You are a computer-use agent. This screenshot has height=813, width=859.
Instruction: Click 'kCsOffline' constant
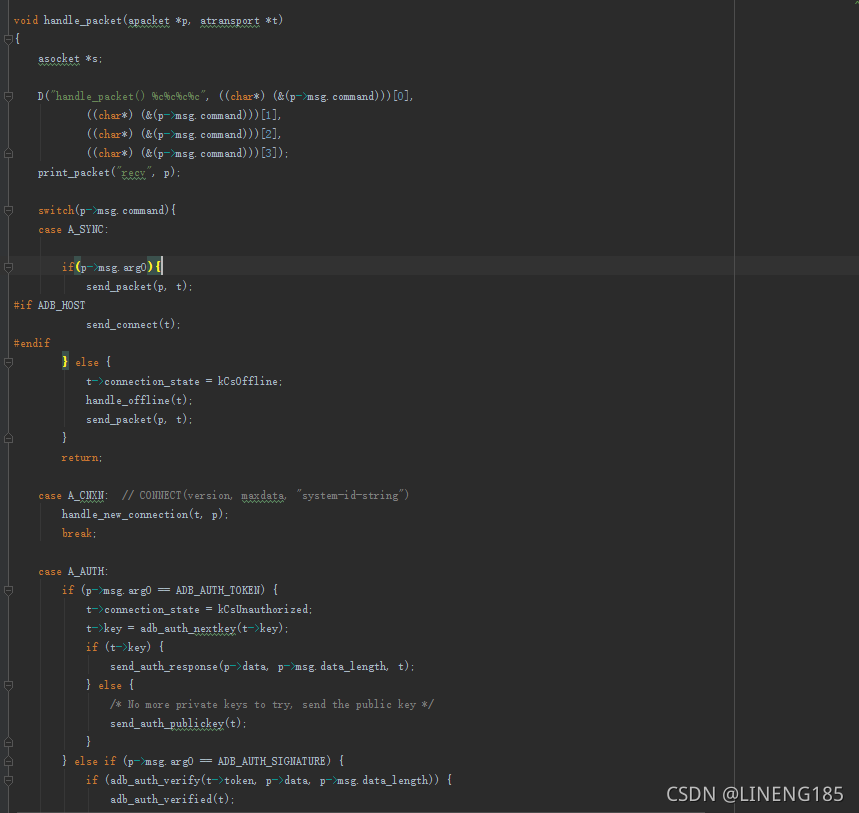(248, 381)
